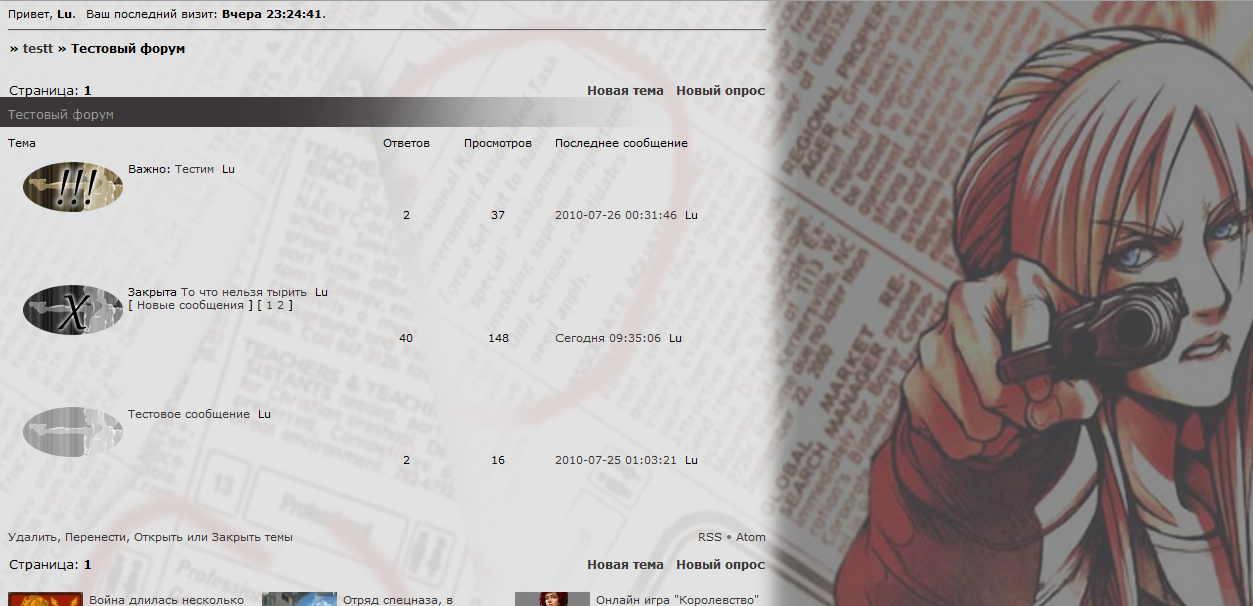The width and height of the screenshot is (1253, 606).
Task: Click the reply count 40
Action: [406, 338]
